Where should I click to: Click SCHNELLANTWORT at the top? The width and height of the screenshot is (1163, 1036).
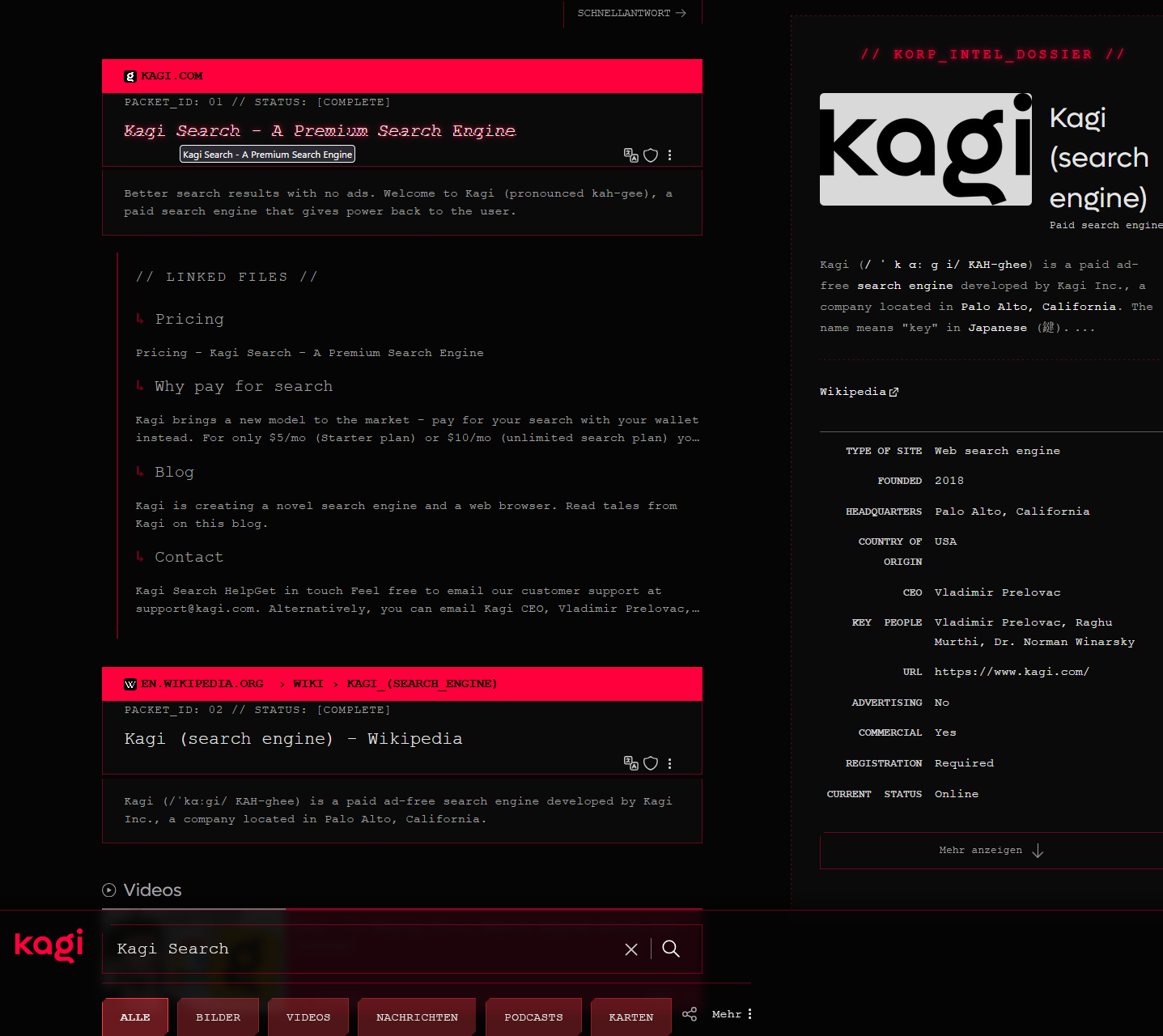pyautogui.click(x=631, y=13)
